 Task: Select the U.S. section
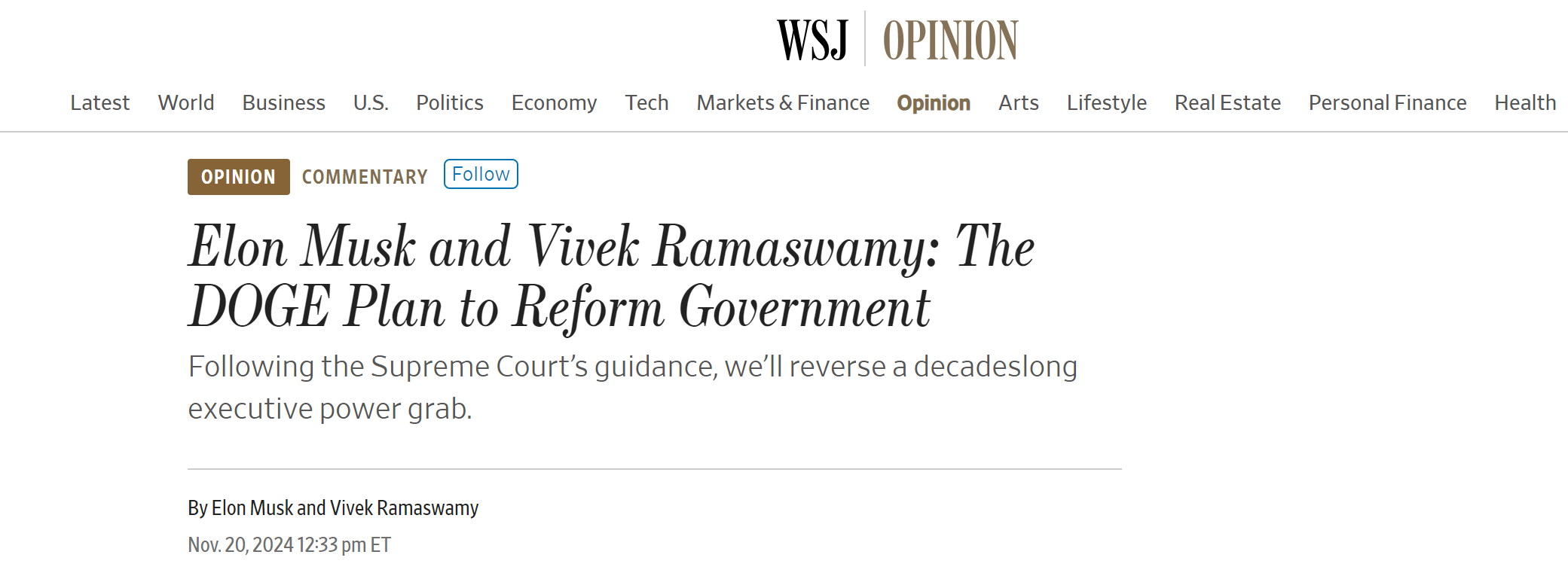pos(371,102)
